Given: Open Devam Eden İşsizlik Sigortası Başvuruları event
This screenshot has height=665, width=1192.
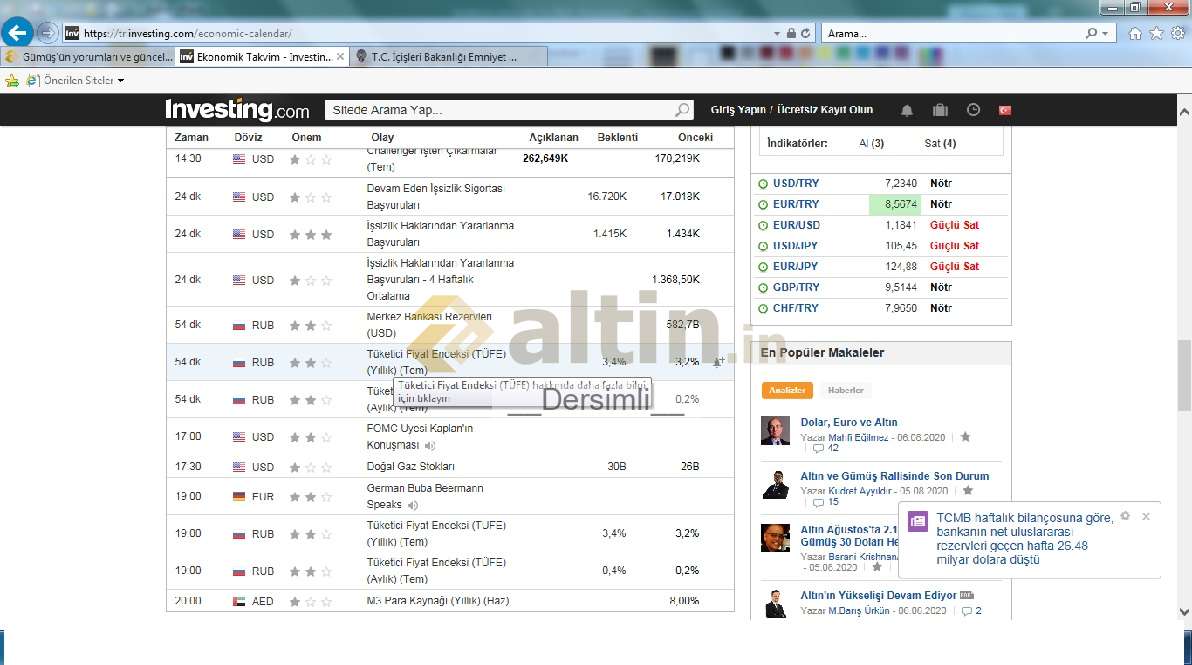Looking at the screenshot, I should 434,197.
